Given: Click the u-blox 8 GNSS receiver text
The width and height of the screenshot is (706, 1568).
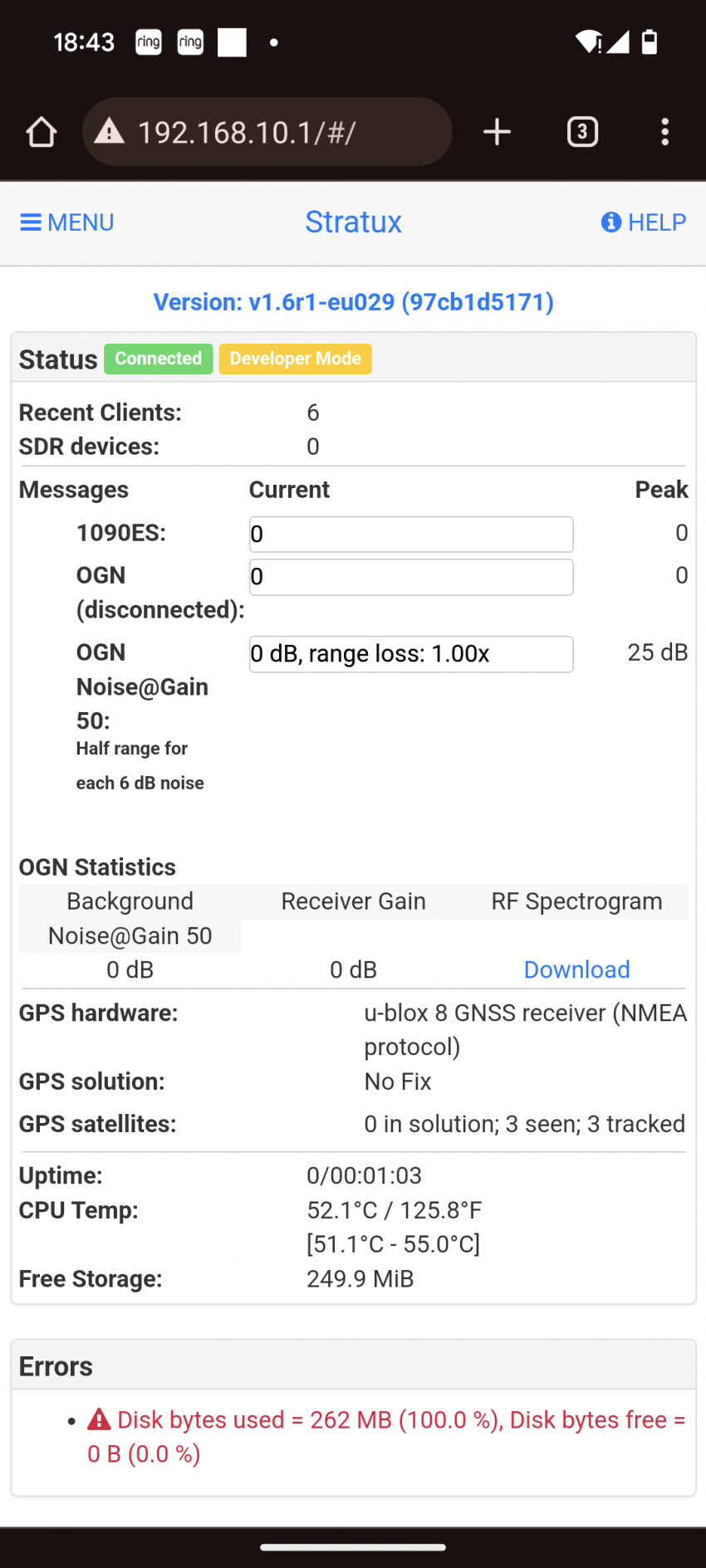Looking at the screenshot, I should [x=526, y=1030].
